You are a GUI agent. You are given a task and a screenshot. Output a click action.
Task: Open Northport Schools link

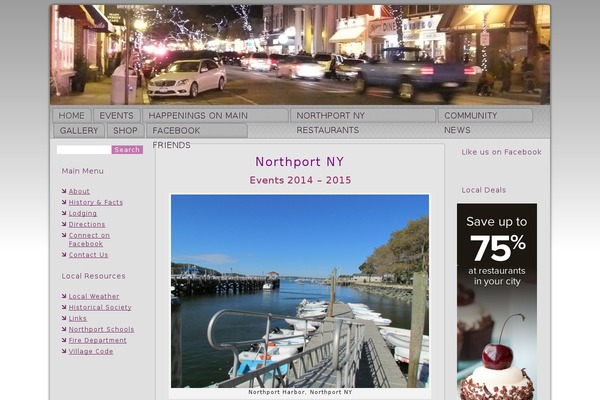tap(101, 330)
